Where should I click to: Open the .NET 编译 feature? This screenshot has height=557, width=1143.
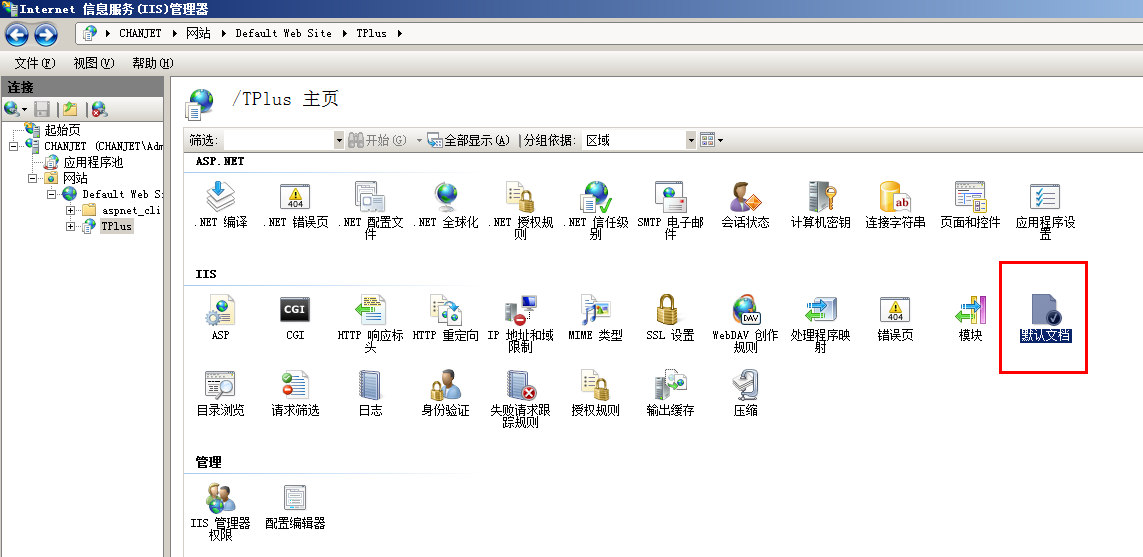click(221, 205)
